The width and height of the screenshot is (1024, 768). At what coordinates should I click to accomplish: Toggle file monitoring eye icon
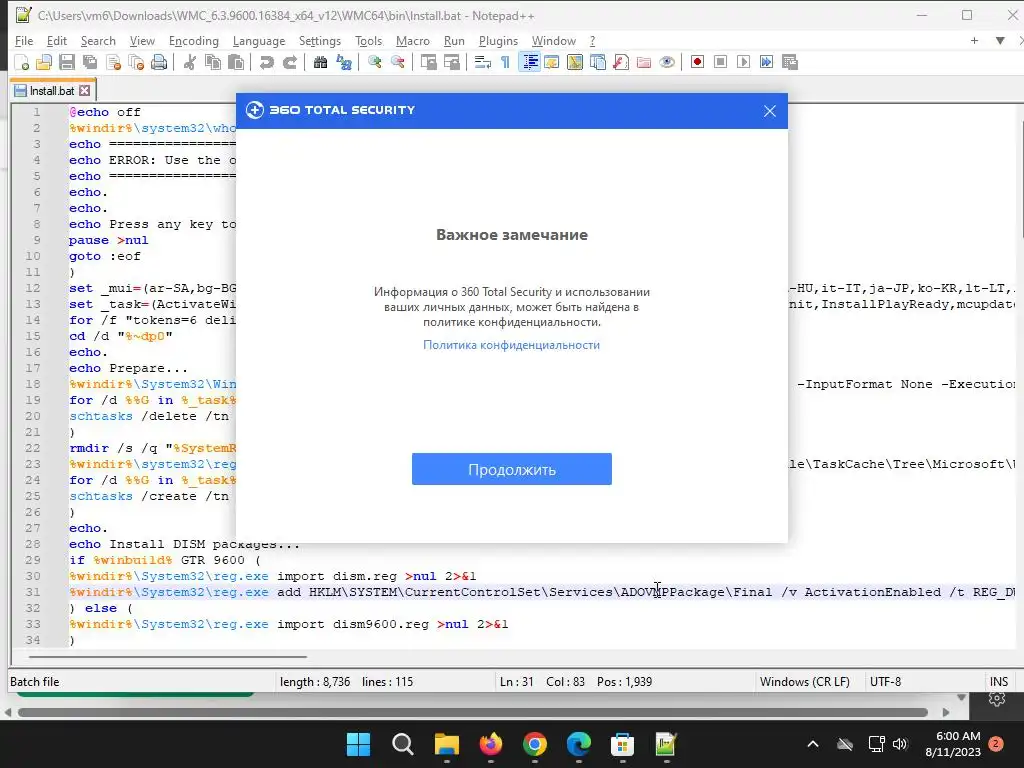click(667, 62)
